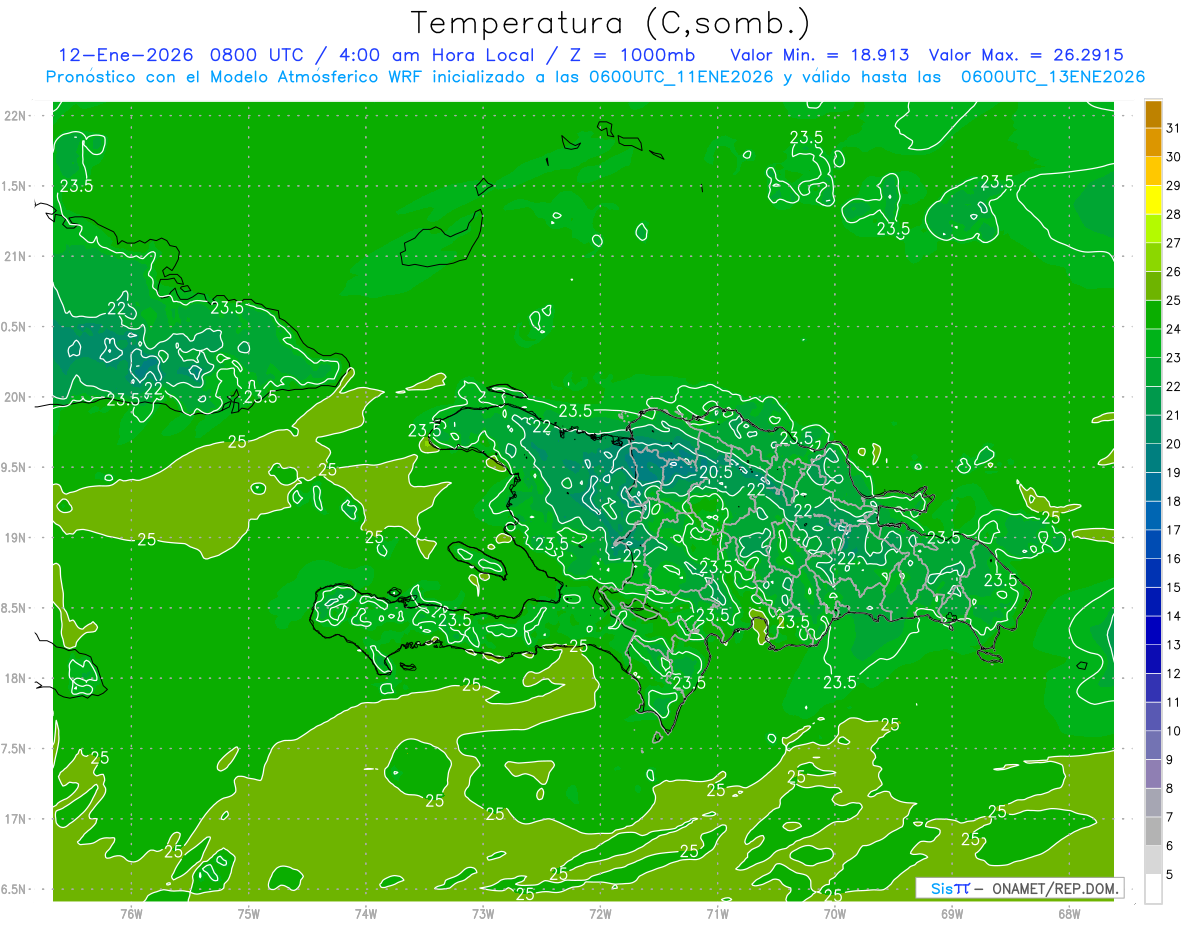Click the '74W' longitude axis label

[x=366, y=914]
